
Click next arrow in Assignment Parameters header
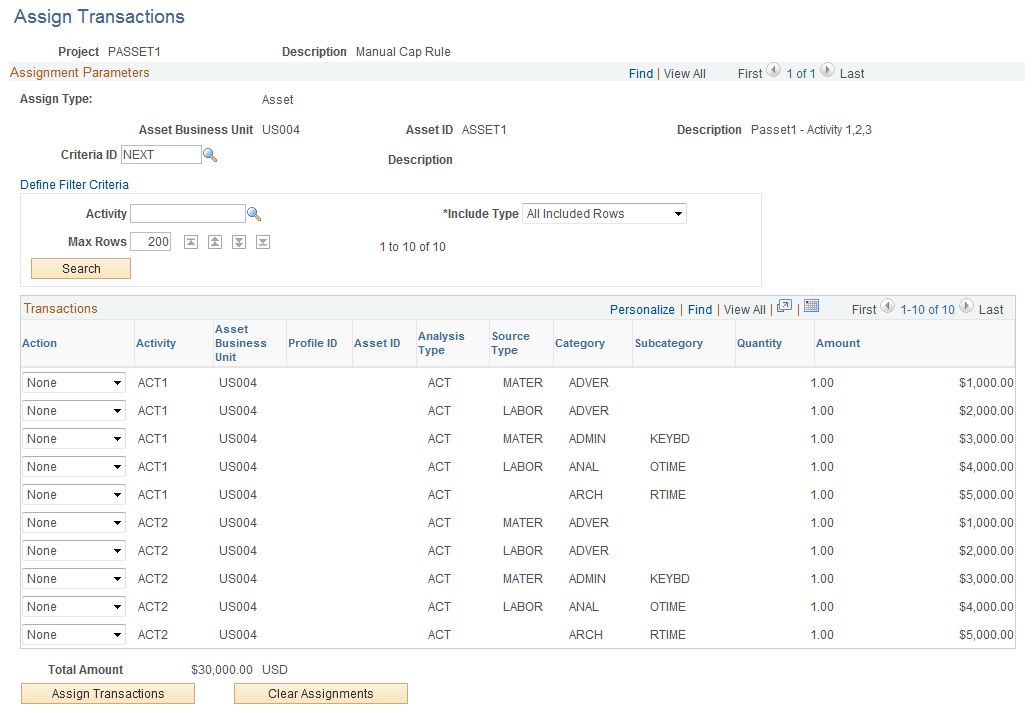[827, 71]
